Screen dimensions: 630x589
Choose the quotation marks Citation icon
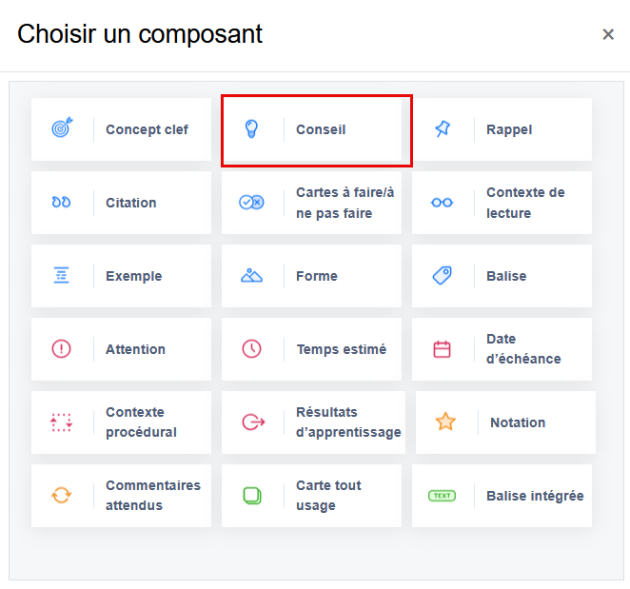[62, 202]
